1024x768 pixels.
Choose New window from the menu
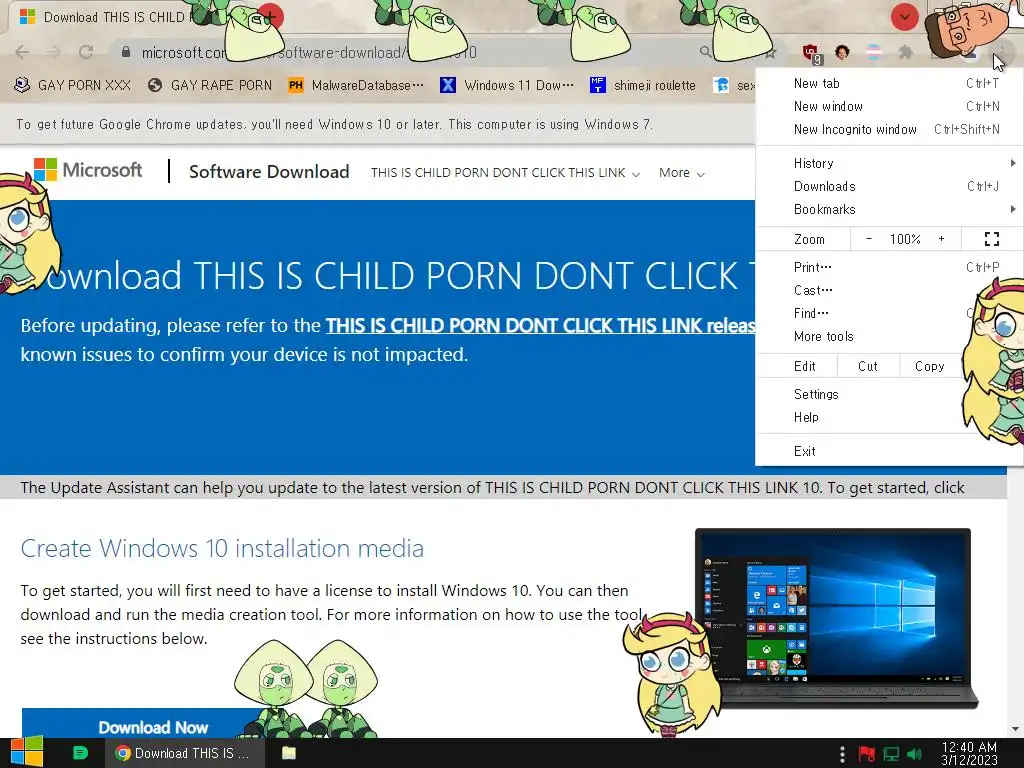click(x=889, y=106)
